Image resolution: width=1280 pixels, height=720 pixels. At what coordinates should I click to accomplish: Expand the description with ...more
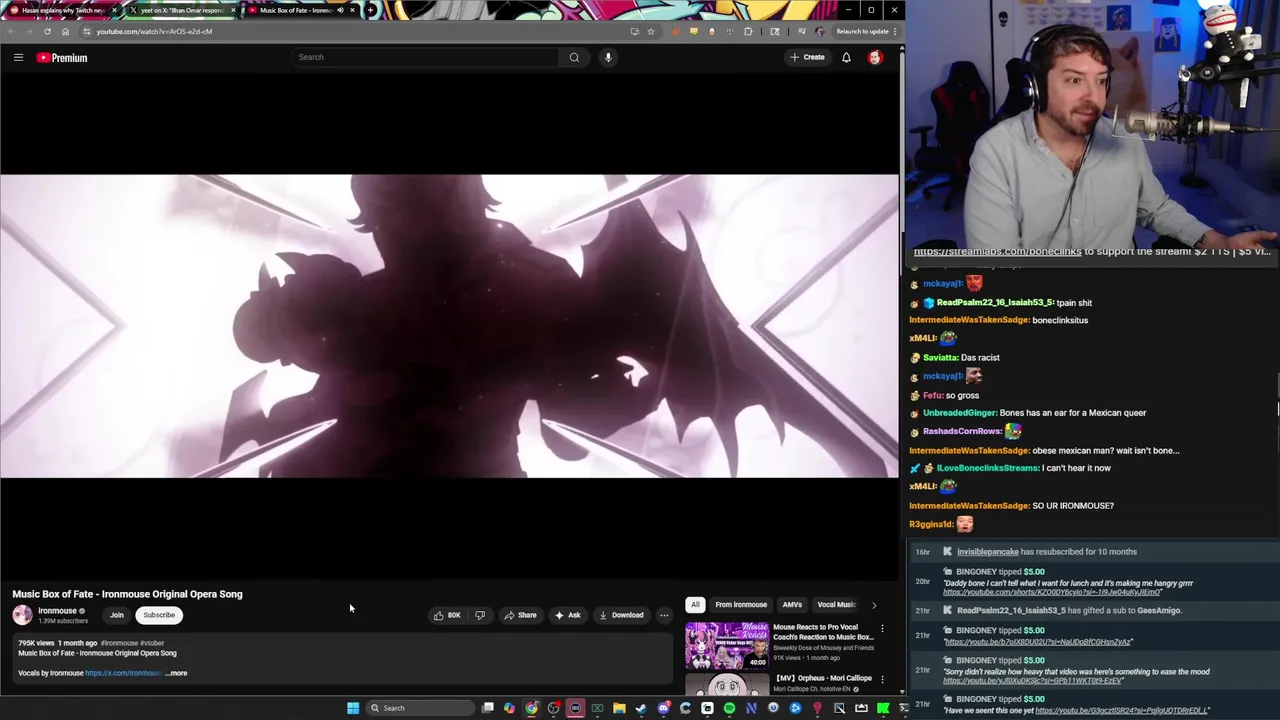click(x=176, y=673)
